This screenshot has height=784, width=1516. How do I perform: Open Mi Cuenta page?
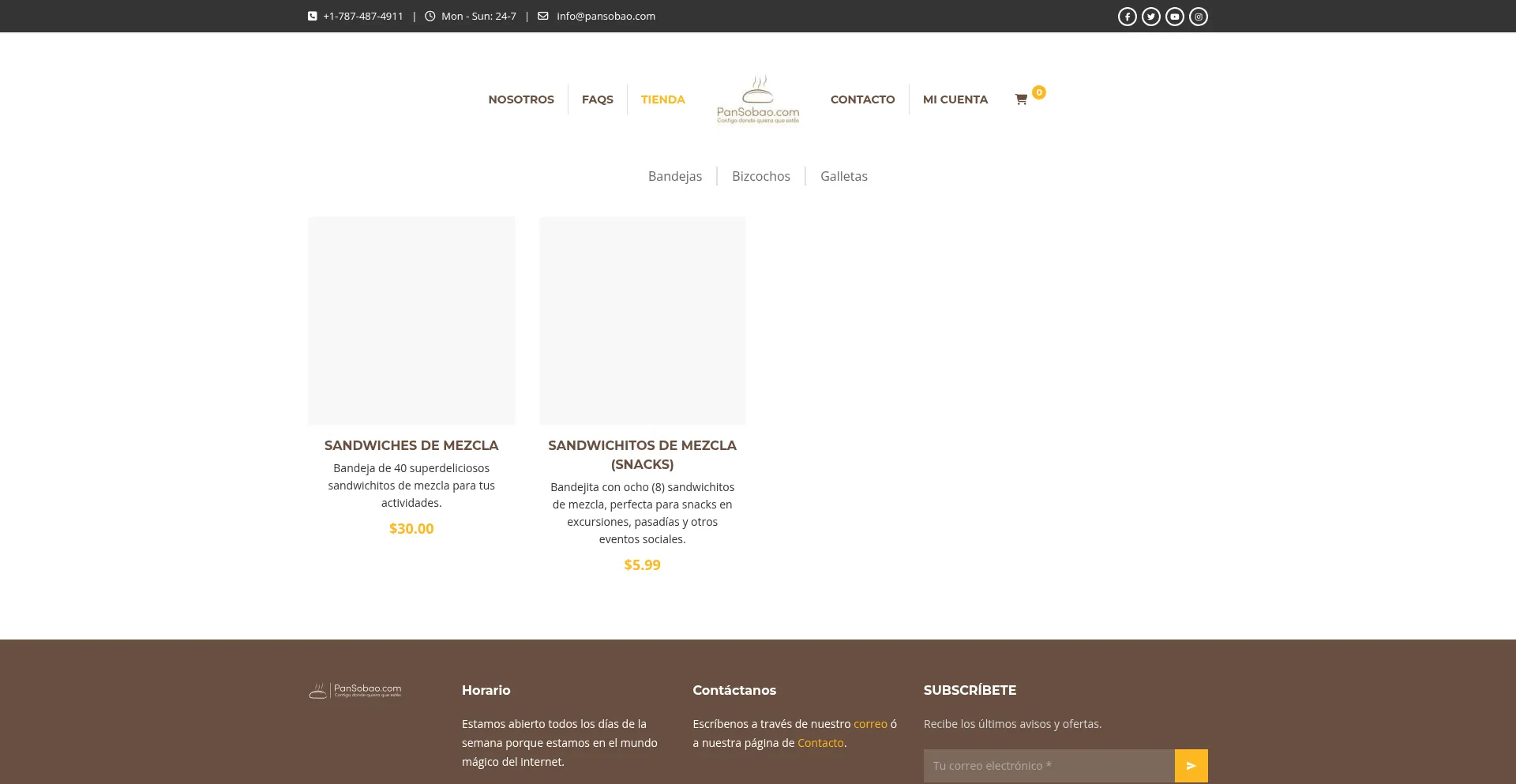955,99
